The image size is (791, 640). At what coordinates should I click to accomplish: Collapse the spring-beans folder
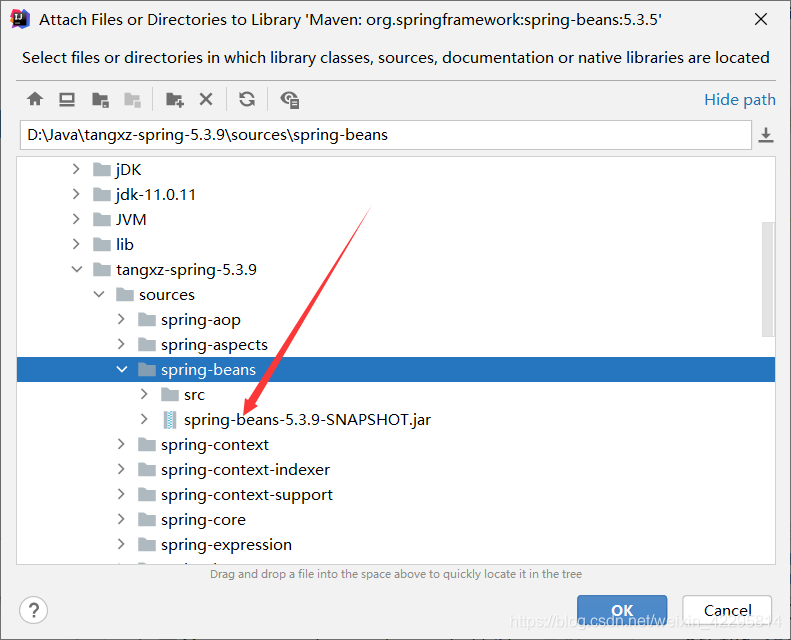point(122,369)
